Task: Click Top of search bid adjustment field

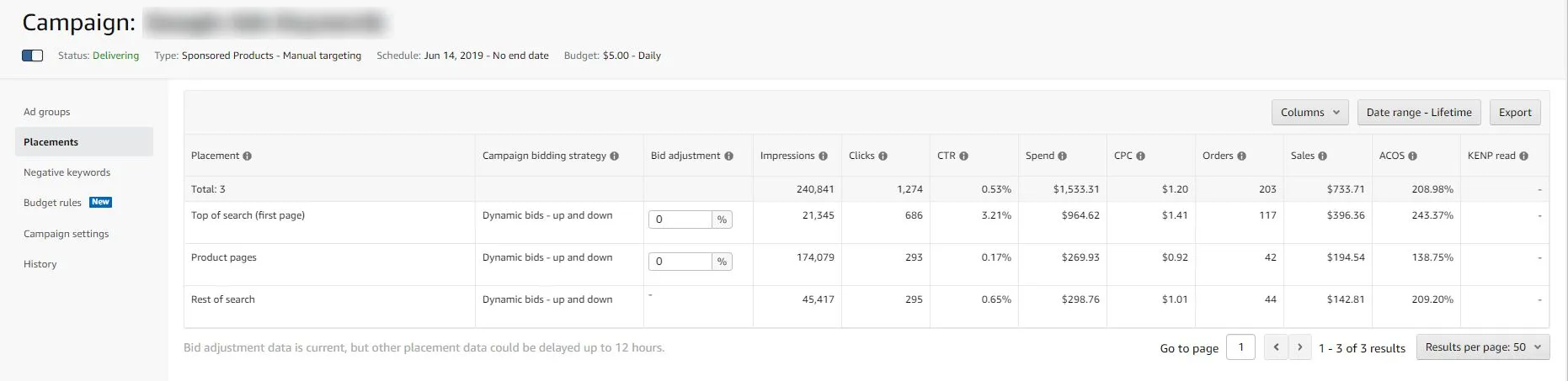Action: pos(680,220)
